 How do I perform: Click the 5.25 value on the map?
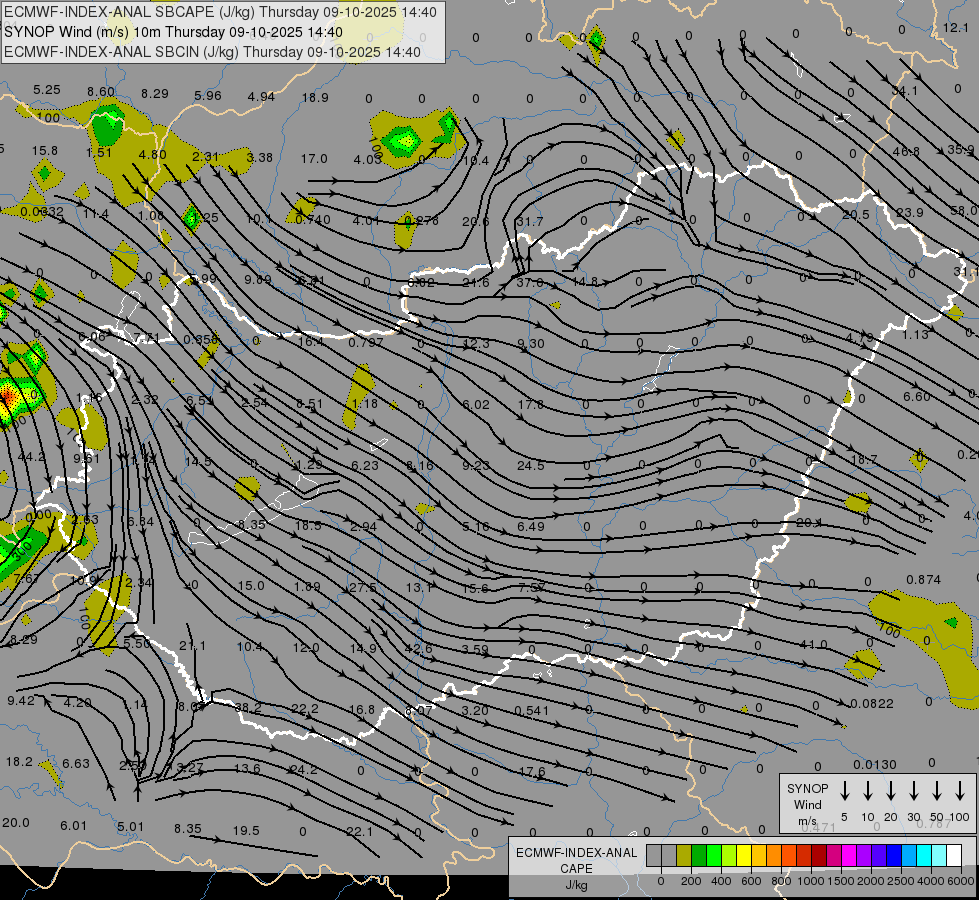pos(47,90)
